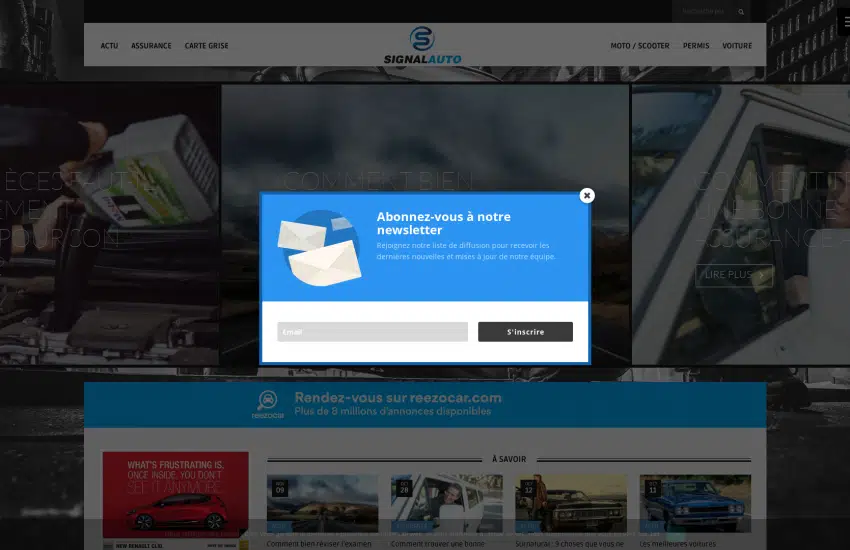Screen dimensions: 850x550
Task: Open the CARTE GRISE menu item
Action: tap(207, 46)
